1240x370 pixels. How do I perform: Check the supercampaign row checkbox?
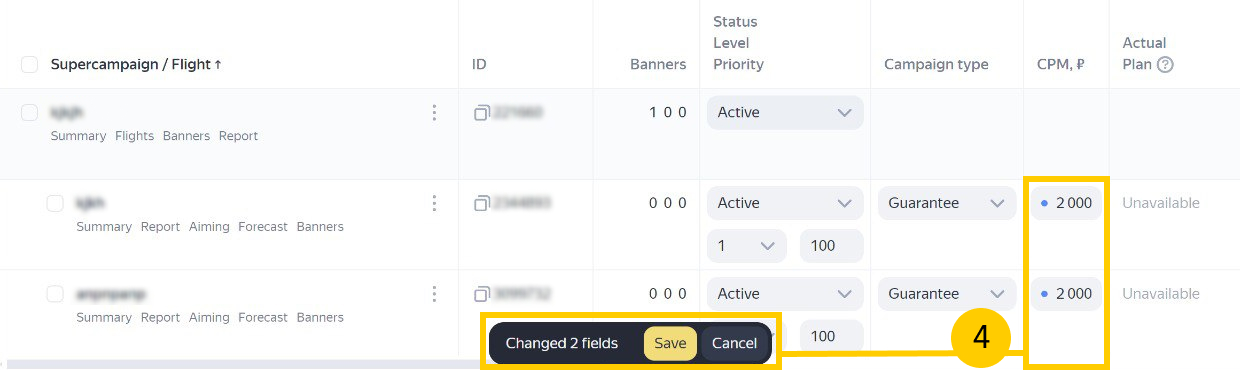coord(29,112)
